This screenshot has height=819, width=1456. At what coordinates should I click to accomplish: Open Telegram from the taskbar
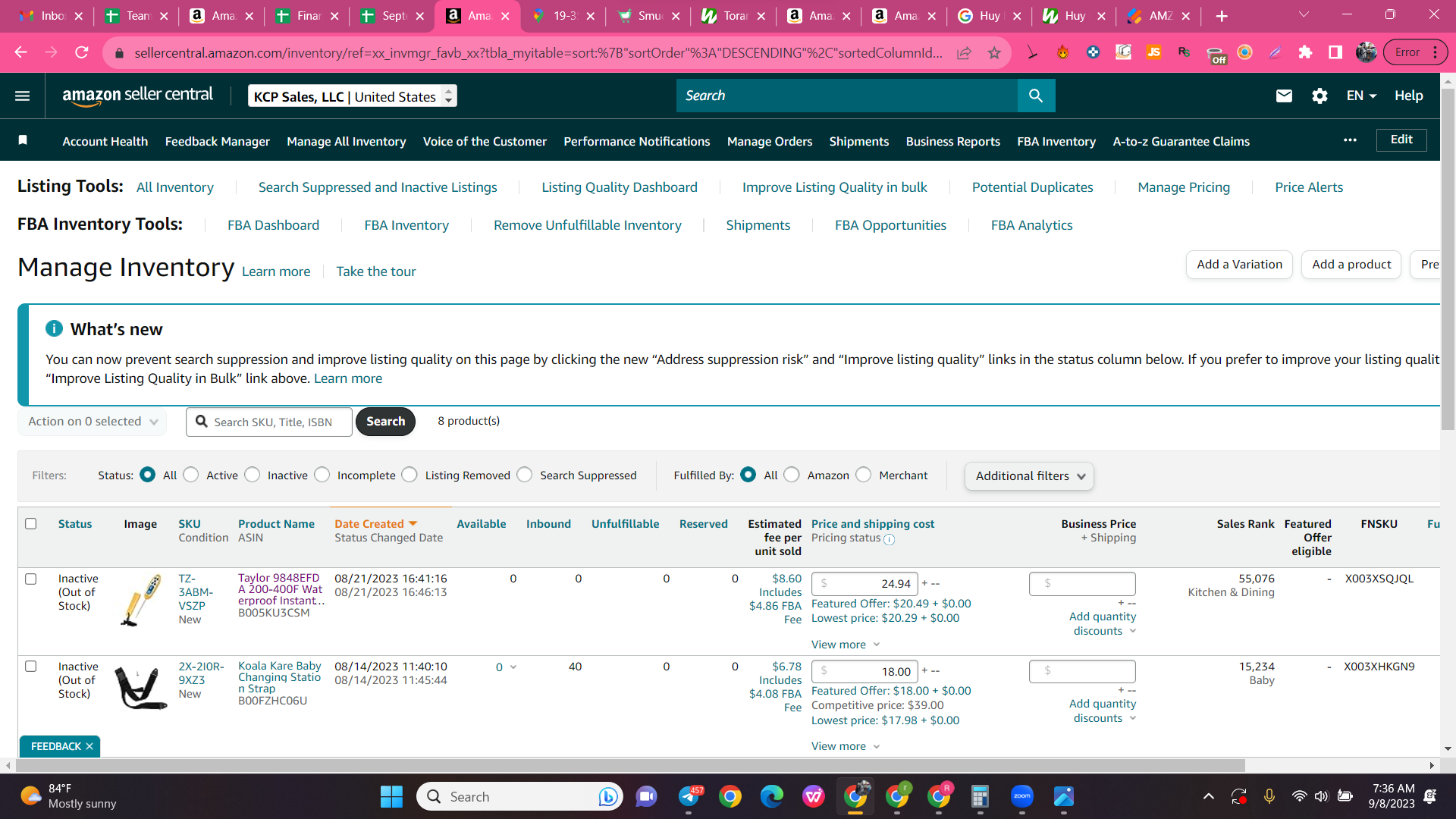click(x=689, y=796)
